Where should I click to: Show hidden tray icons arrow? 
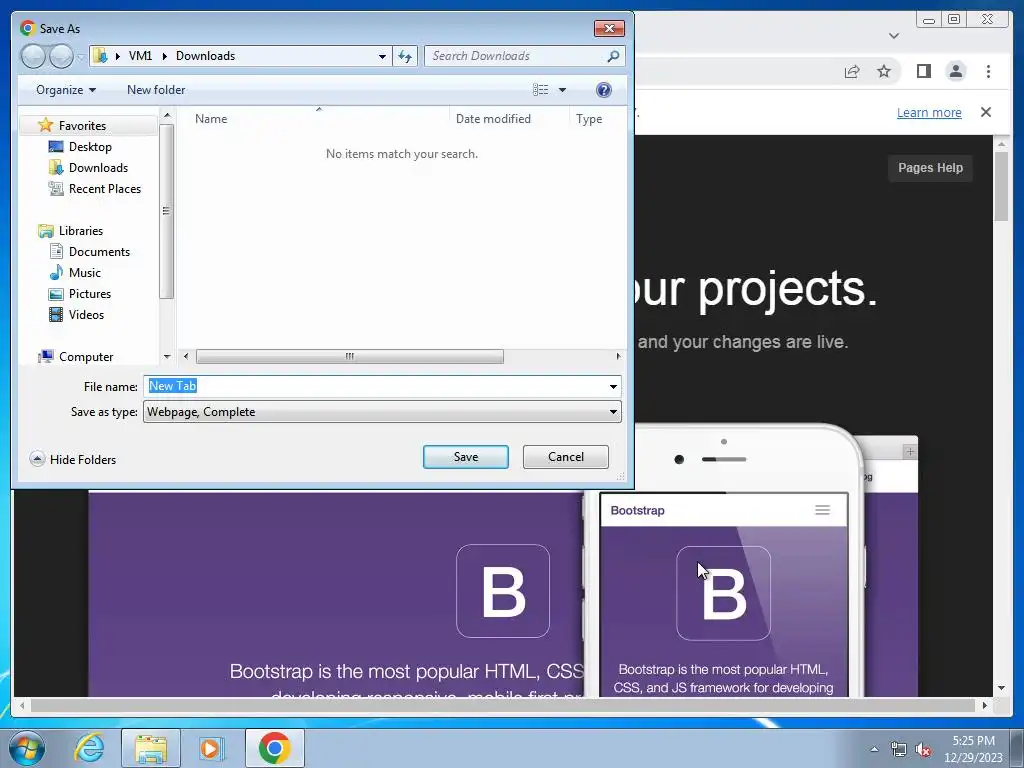[874, 749]
